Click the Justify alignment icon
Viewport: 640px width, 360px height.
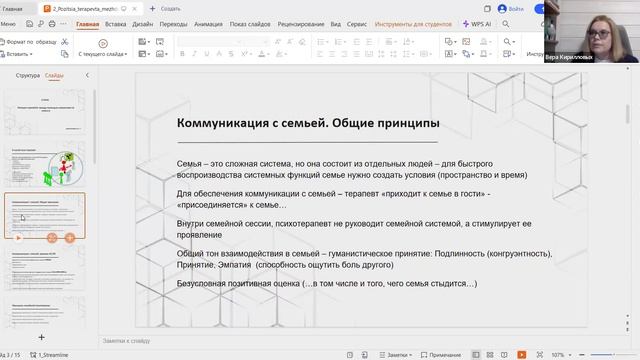point(356,54)
